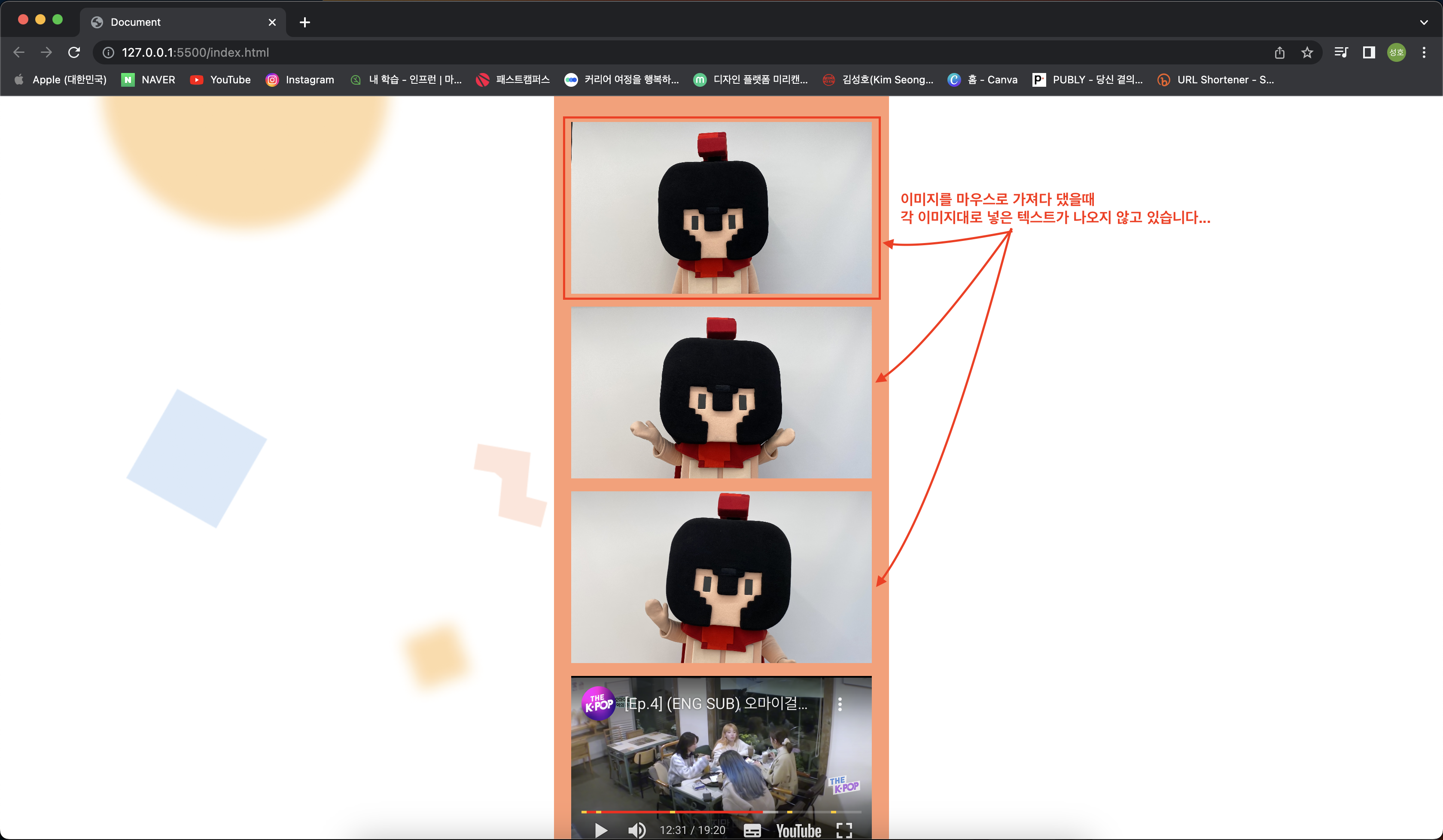Open a new browser tab

[x=304, y=22]
